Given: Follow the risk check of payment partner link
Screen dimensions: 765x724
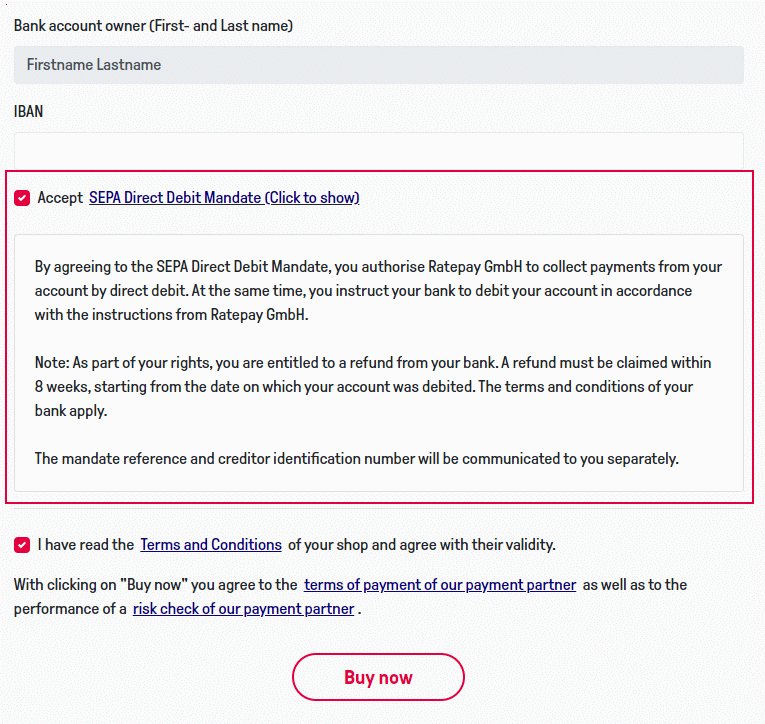Looking at the screenshot, I should pos(243,608).
